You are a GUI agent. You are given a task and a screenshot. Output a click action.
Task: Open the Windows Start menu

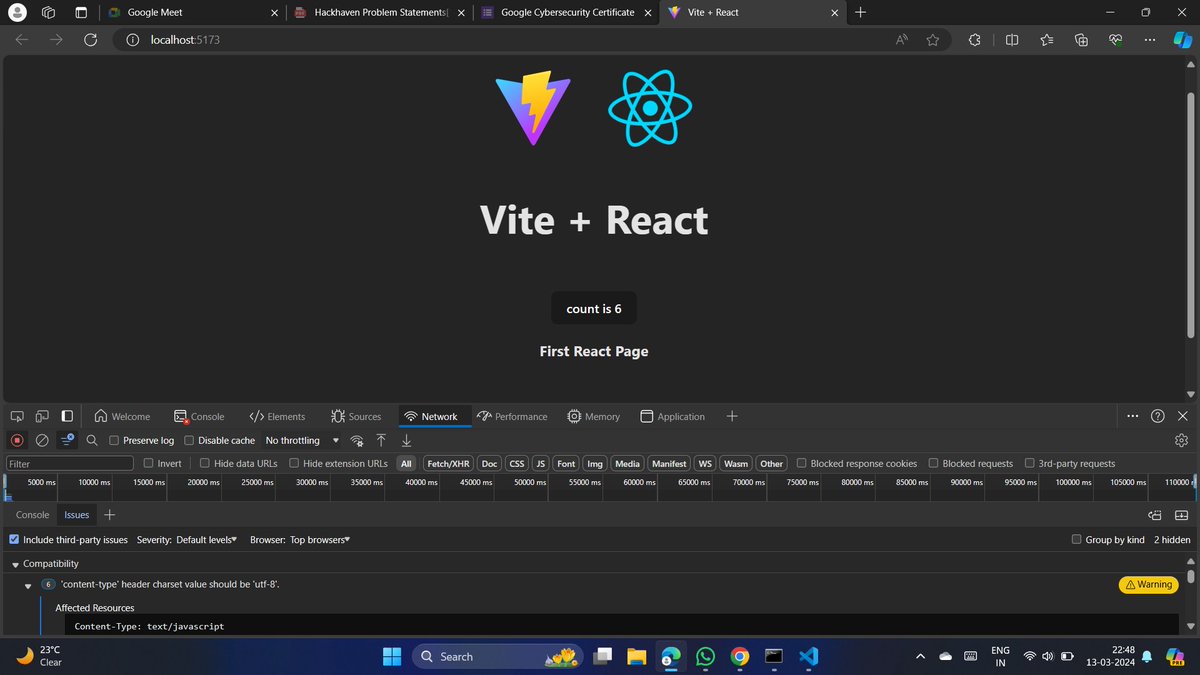tap(391, 657)
